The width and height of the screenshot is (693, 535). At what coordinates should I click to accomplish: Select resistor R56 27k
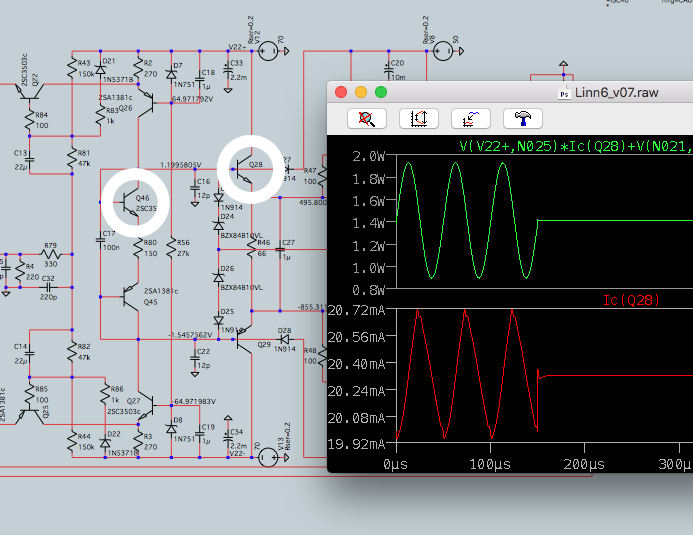pos(171,248)
